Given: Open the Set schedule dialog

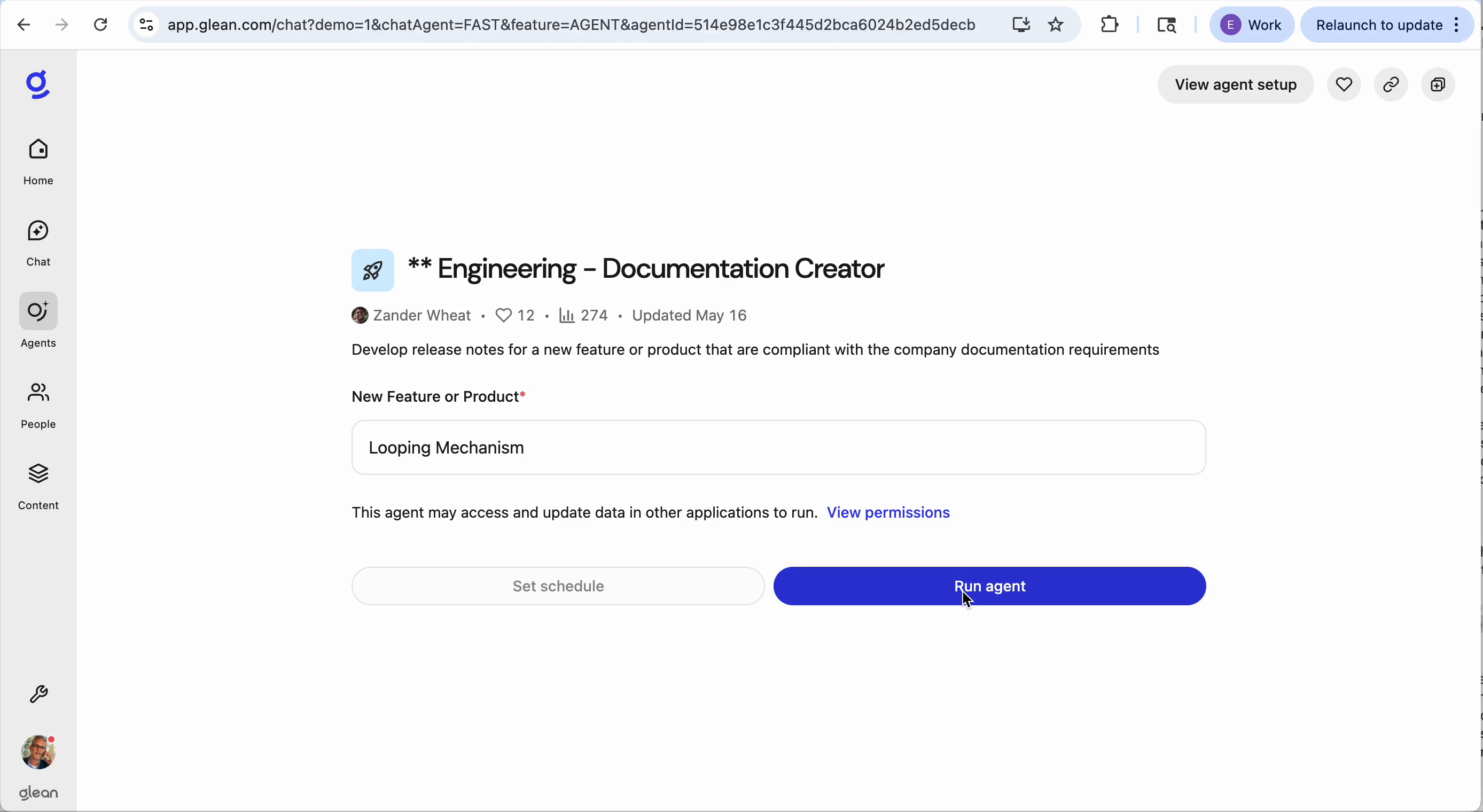Looking at the screenshot, I should [557, 585].
